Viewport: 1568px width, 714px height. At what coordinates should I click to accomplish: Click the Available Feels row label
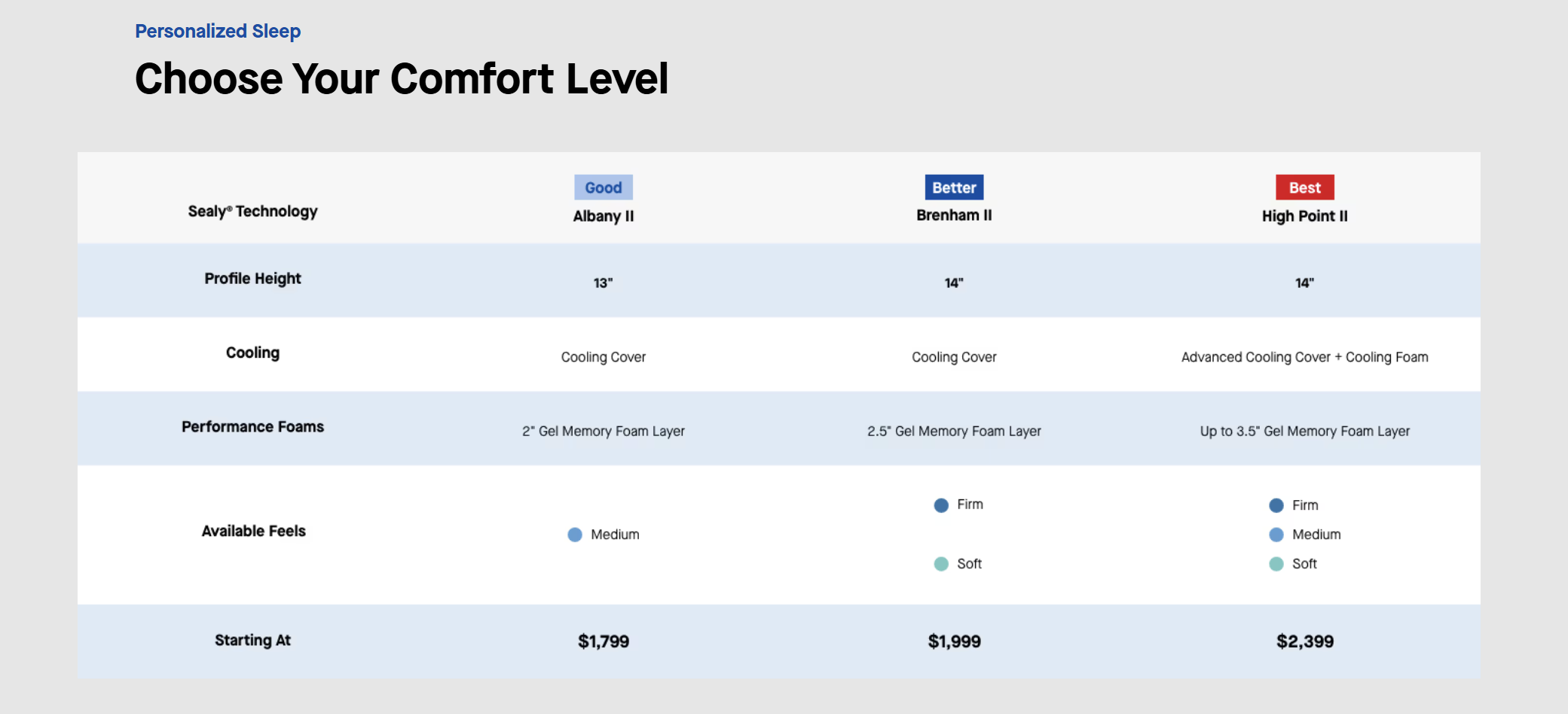click(x=253, y=531)
